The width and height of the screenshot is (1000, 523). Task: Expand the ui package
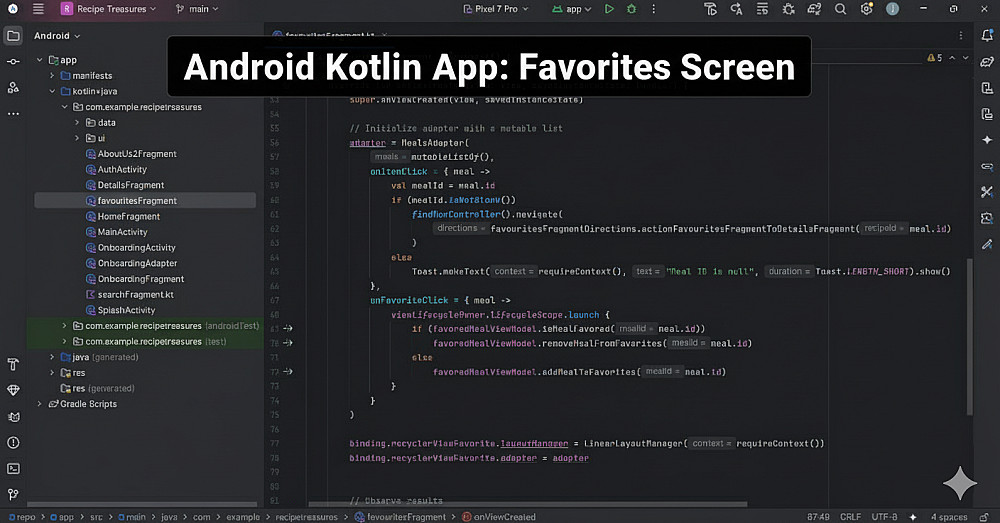tap(77, 138)
